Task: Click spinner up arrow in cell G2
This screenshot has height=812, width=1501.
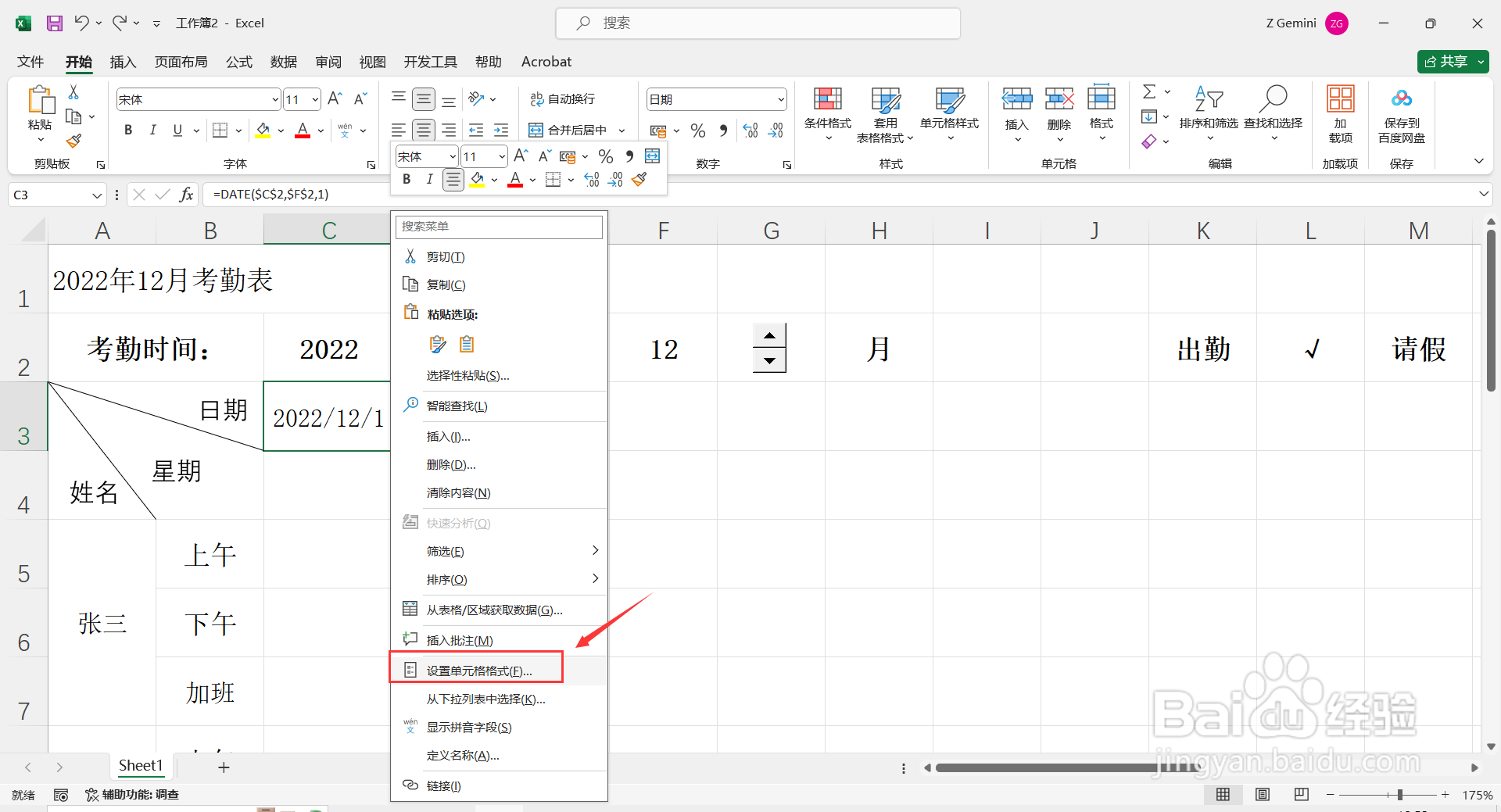Action: [x=769, y=335]
